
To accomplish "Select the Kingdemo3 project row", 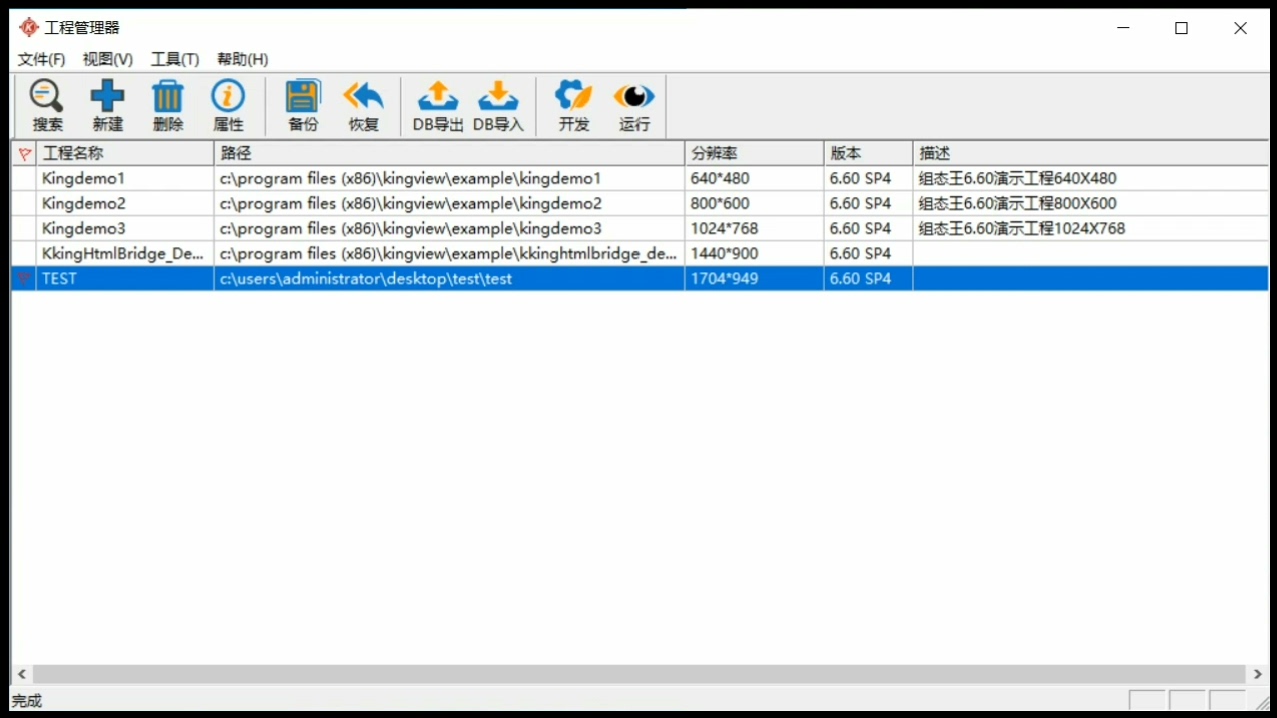I will pos(640,229).
